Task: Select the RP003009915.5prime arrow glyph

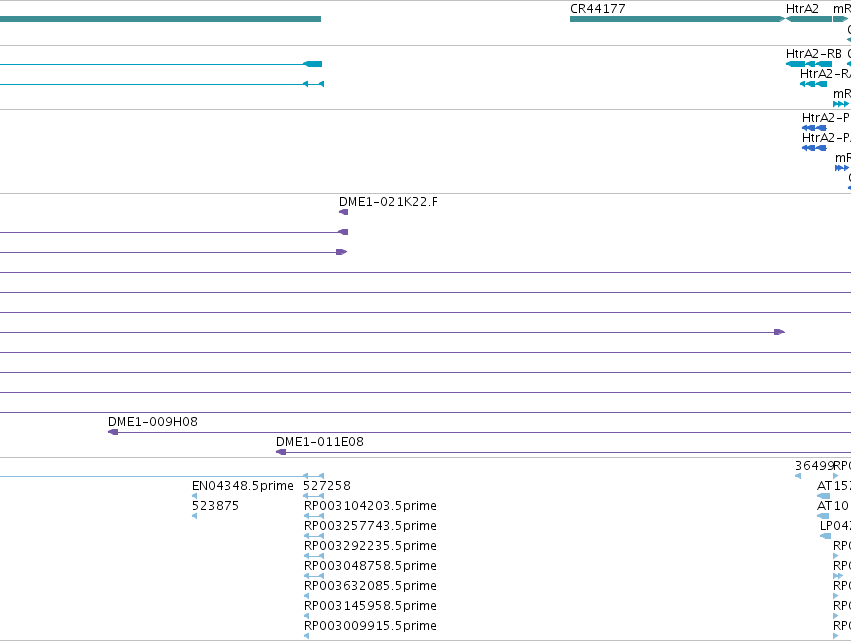Action: (306, 636)
